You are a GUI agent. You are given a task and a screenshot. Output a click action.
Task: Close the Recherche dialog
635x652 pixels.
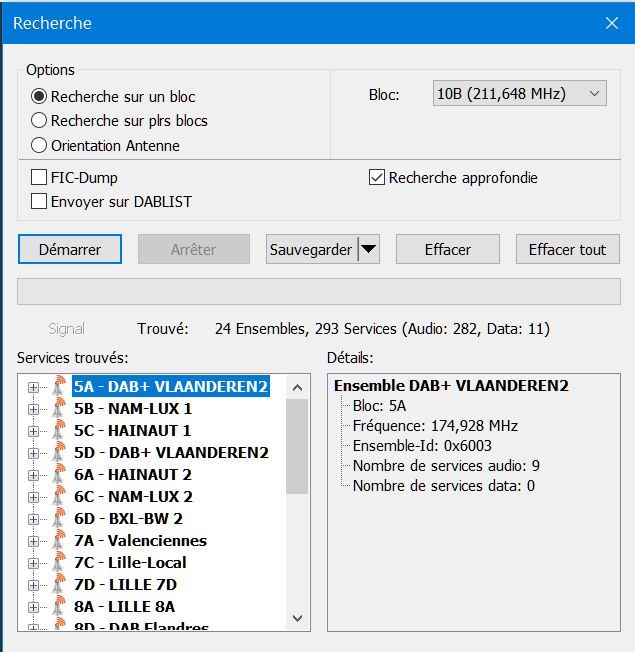coord(612,23)
